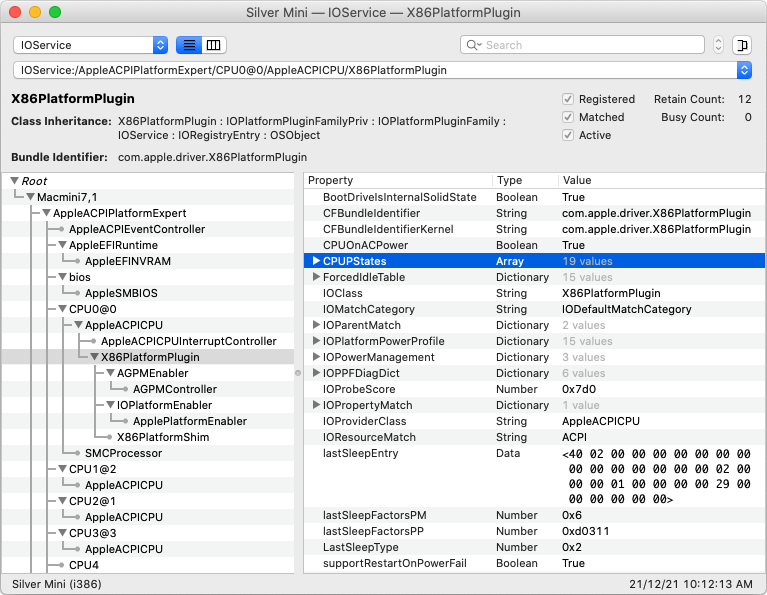Select the IOProviderClass property row
The height and width of the screenshot is (595, 767).
tap(534, 421)
